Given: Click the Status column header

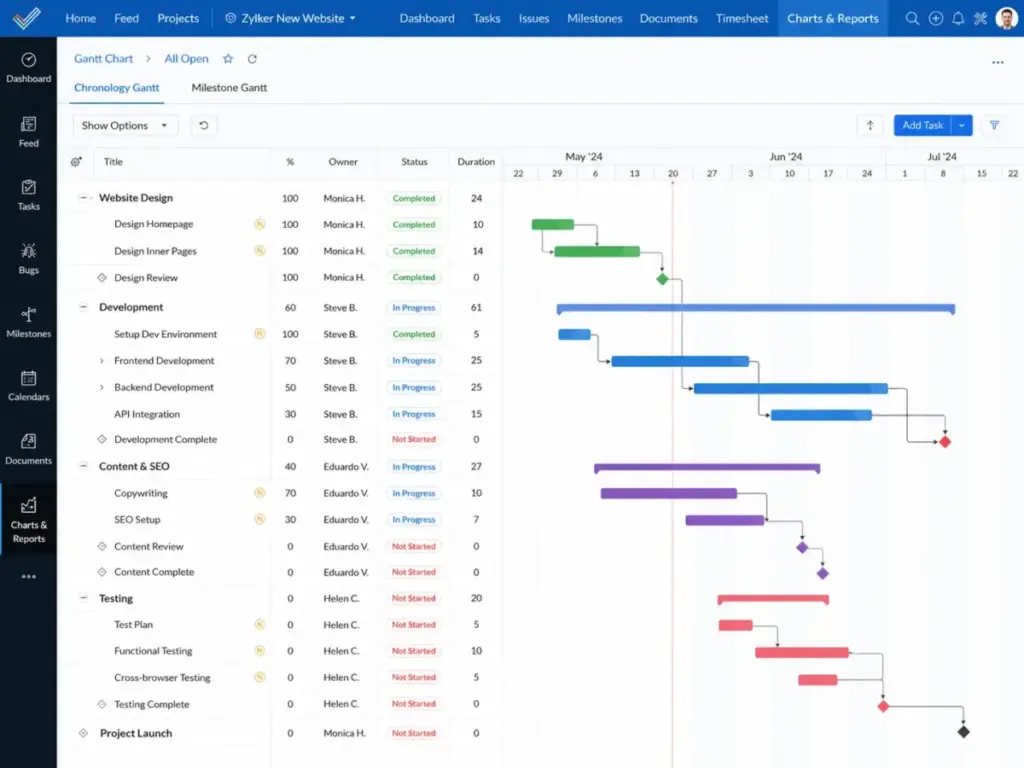Looking at the screenshot, I should coord(414,162).
